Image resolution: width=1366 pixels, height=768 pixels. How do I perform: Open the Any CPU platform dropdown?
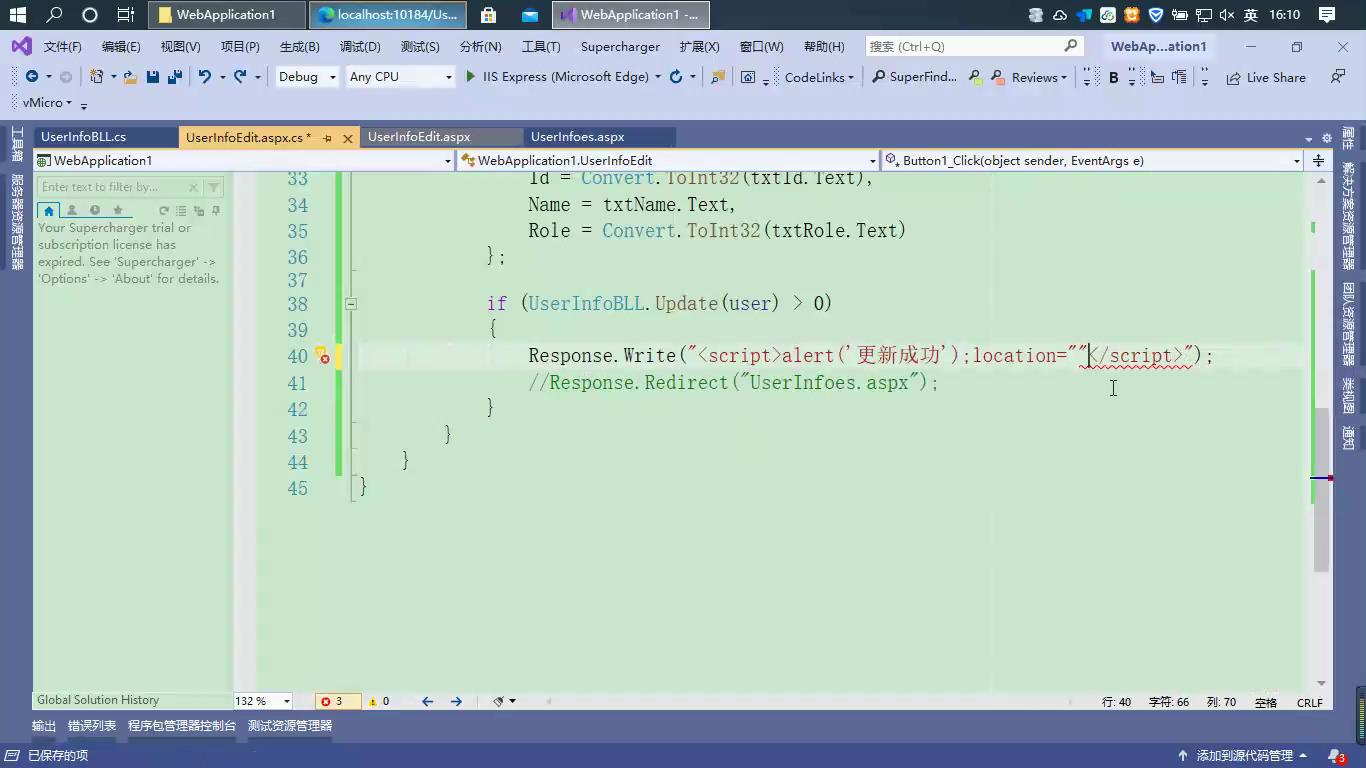tap(399, 77)
